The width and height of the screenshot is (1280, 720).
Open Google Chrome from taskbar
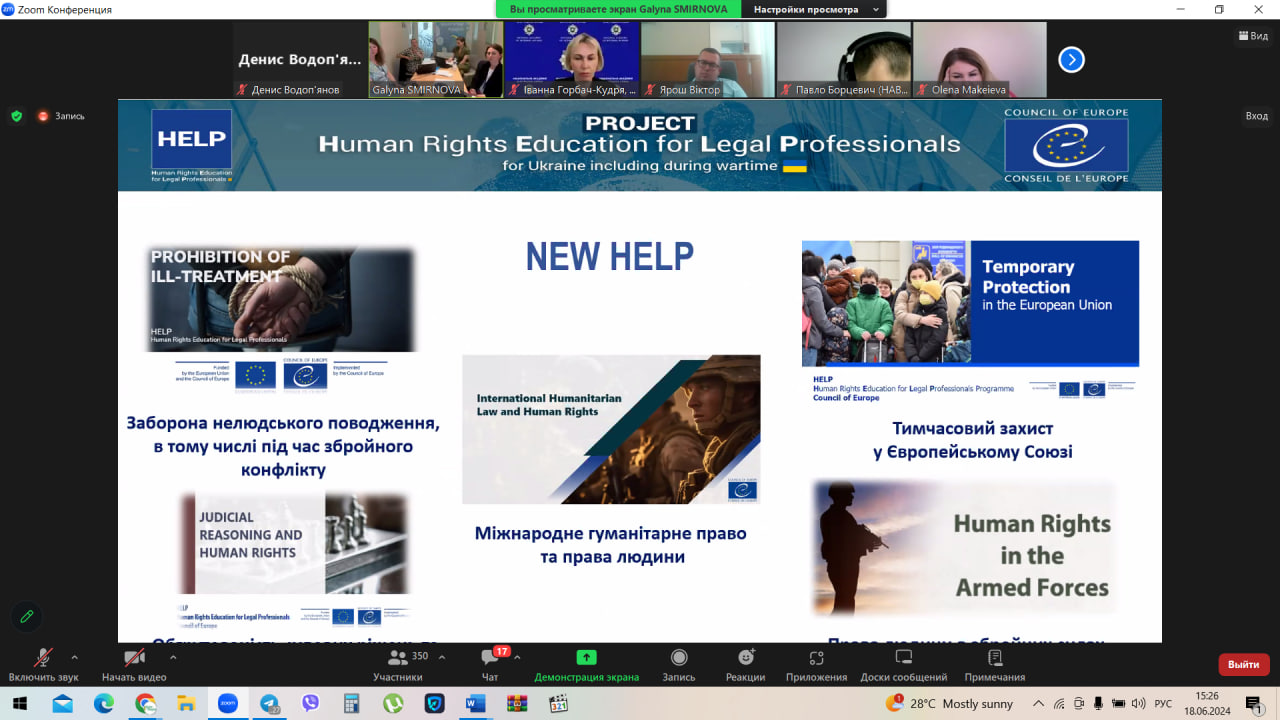coord(145,703)
